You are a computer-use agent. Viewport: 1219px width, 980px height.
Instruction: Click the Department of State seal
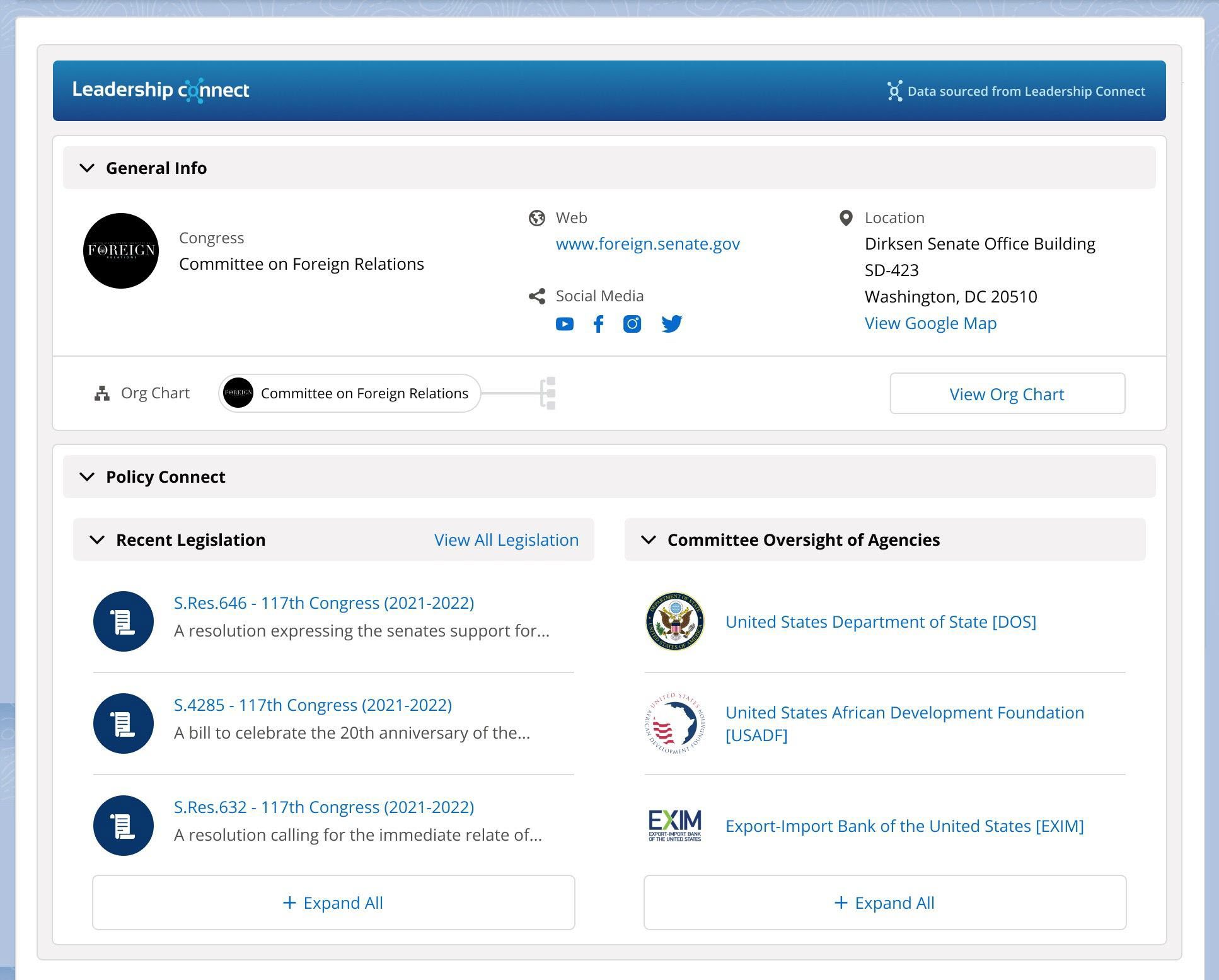coord(675,621)
